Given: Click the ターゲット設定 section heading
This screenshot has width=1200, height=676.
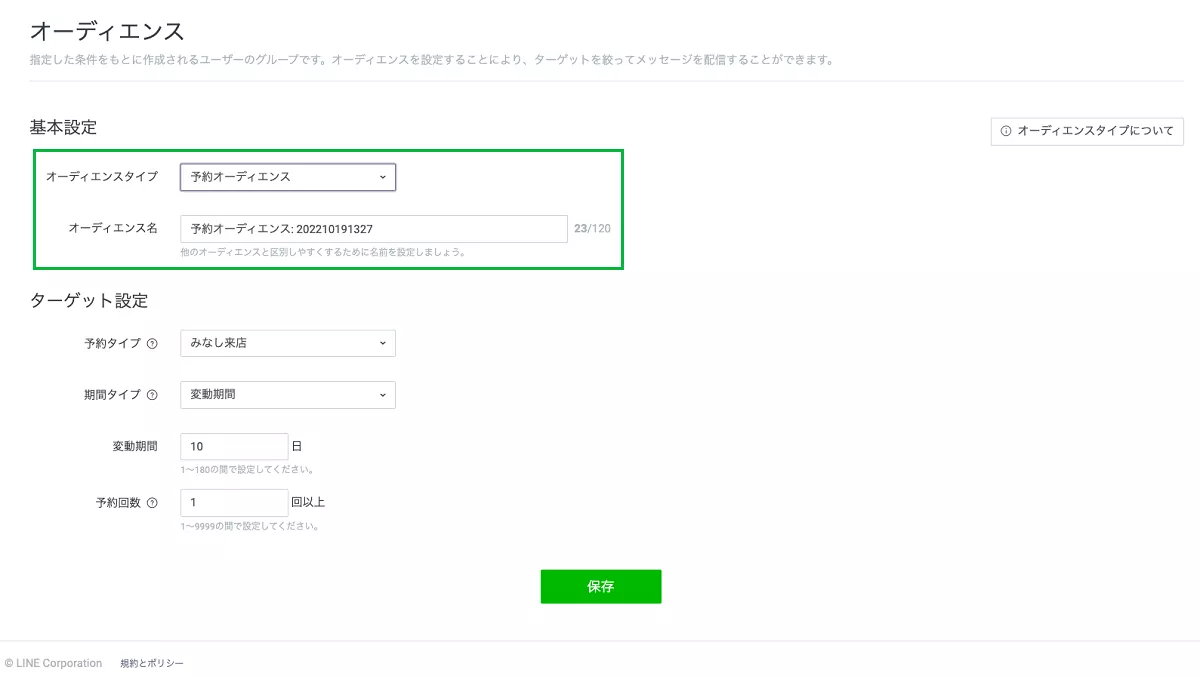Looking at the screenshot, I should coord(89,300).
